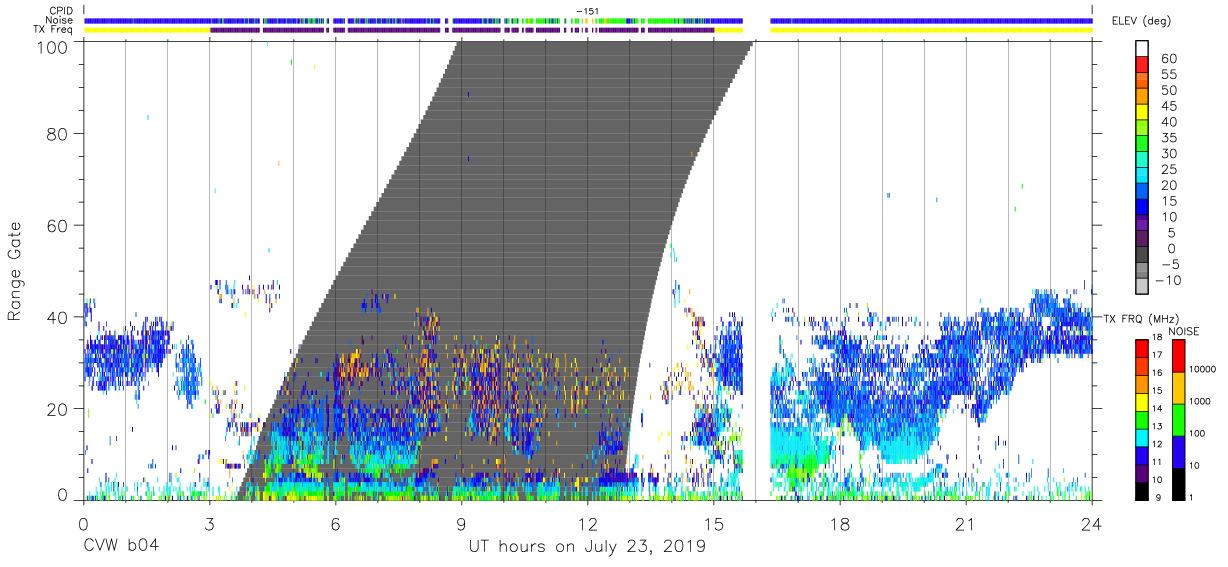
Task: Click the 25 label in ELEV legend
Action: (x=1167, y=170)
